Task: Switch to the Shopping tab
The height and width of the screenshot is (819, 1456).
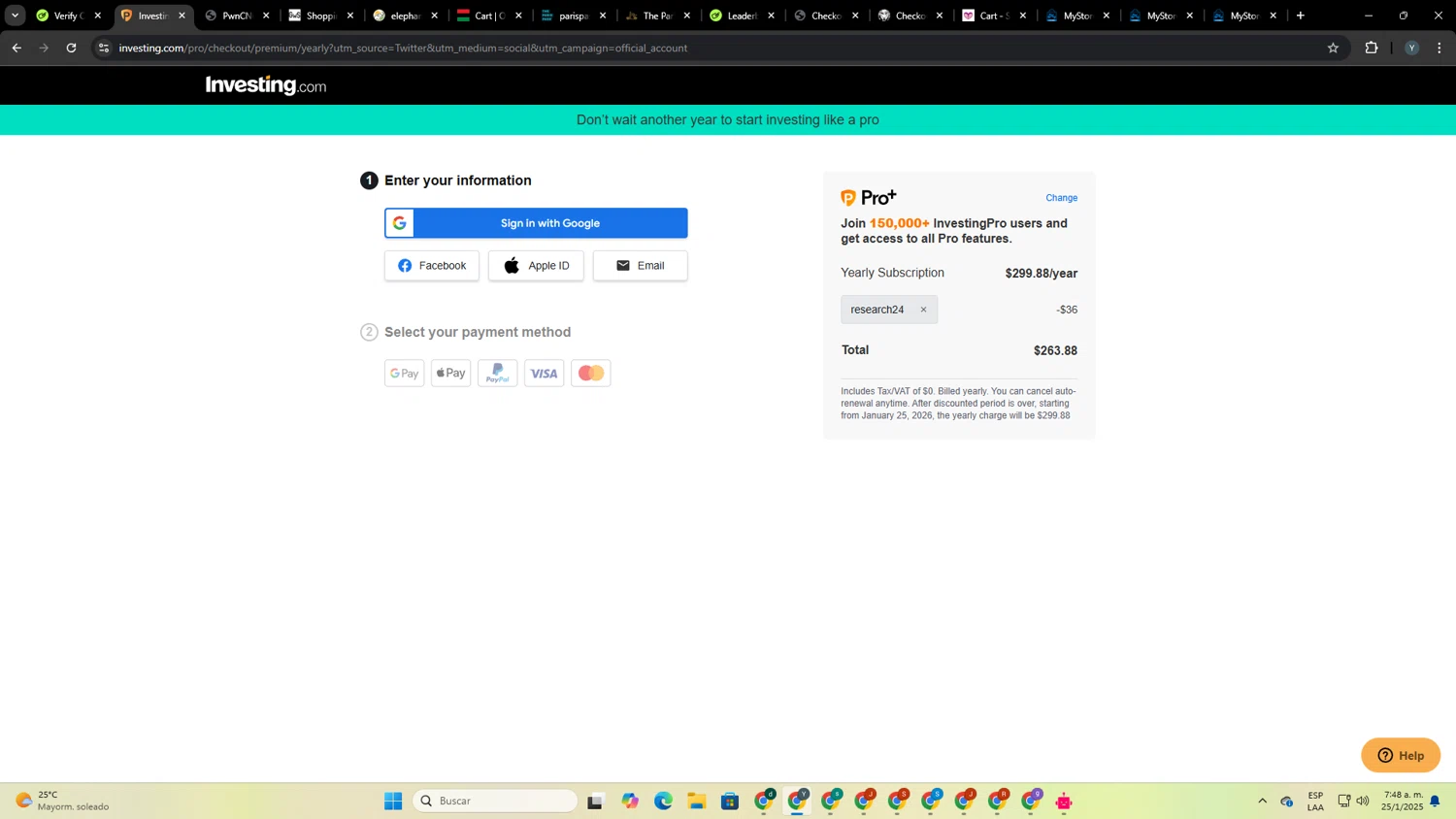Action: (321, 16)
